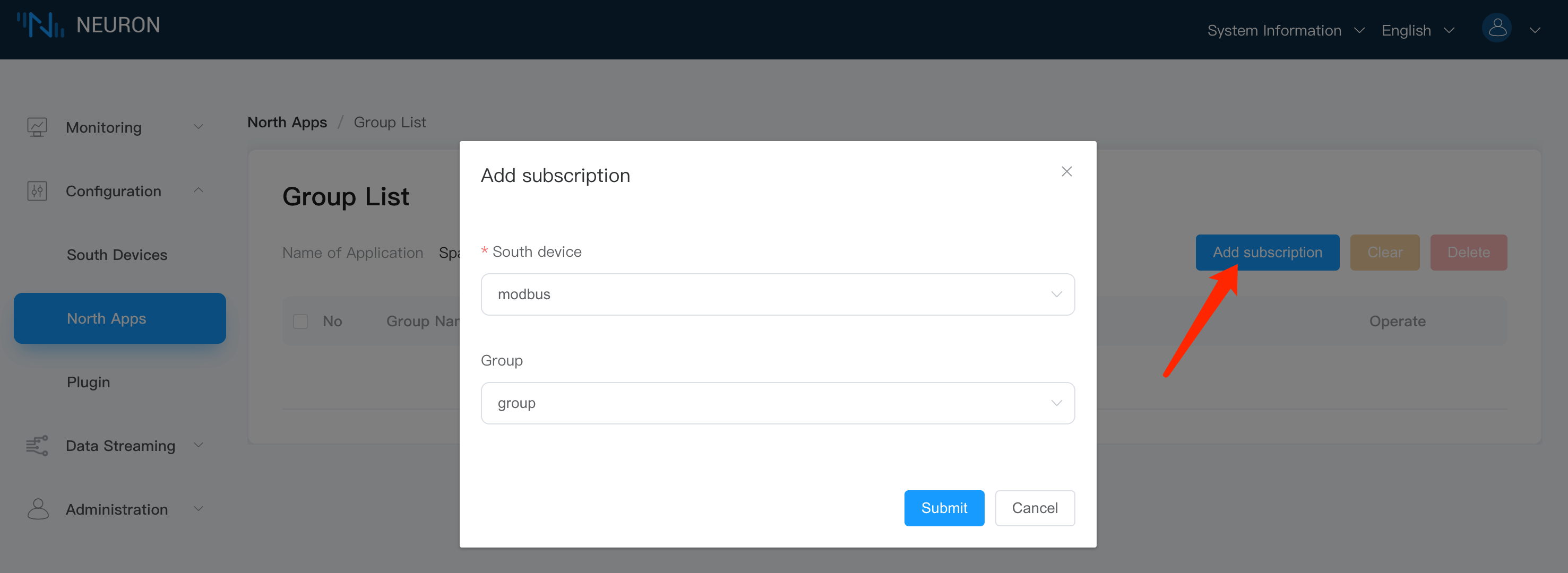Toggle the select-all checkbox in table header
Image resolution: width=1568 pixels, height=573 pixels.
point(300,321)
